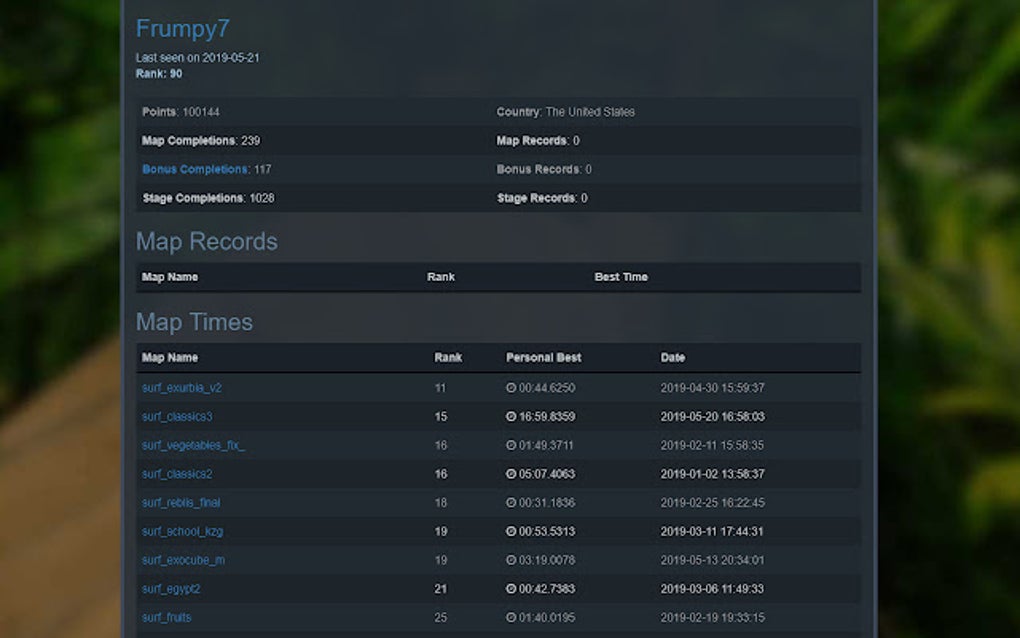The image size is (1020, 638).
Task: Click rank 18 in surf_rebils_final row
Action: (x=440, y=502)
